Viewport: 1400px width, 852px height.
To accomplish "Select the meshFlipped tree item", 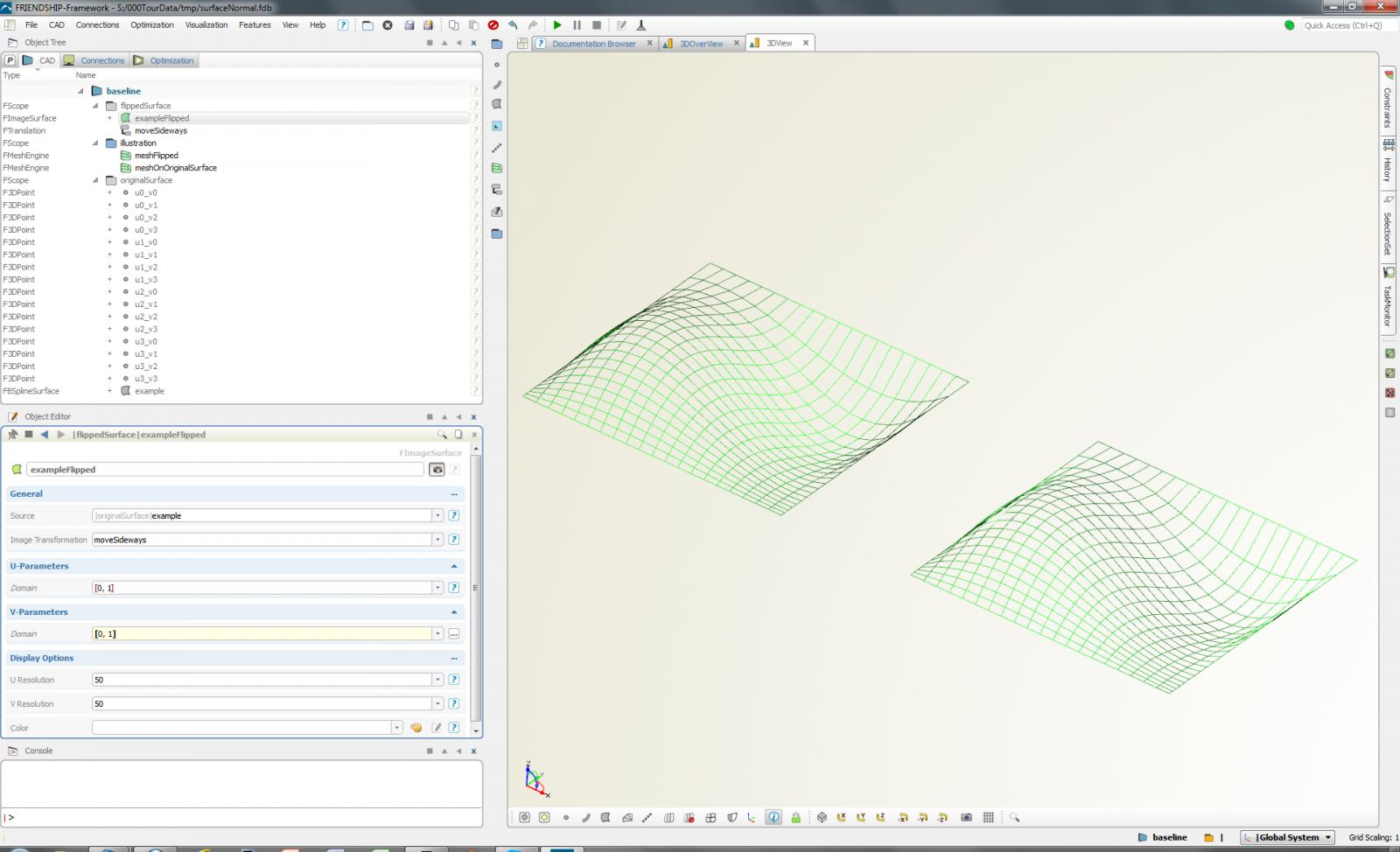I will [x=156, y=156].
